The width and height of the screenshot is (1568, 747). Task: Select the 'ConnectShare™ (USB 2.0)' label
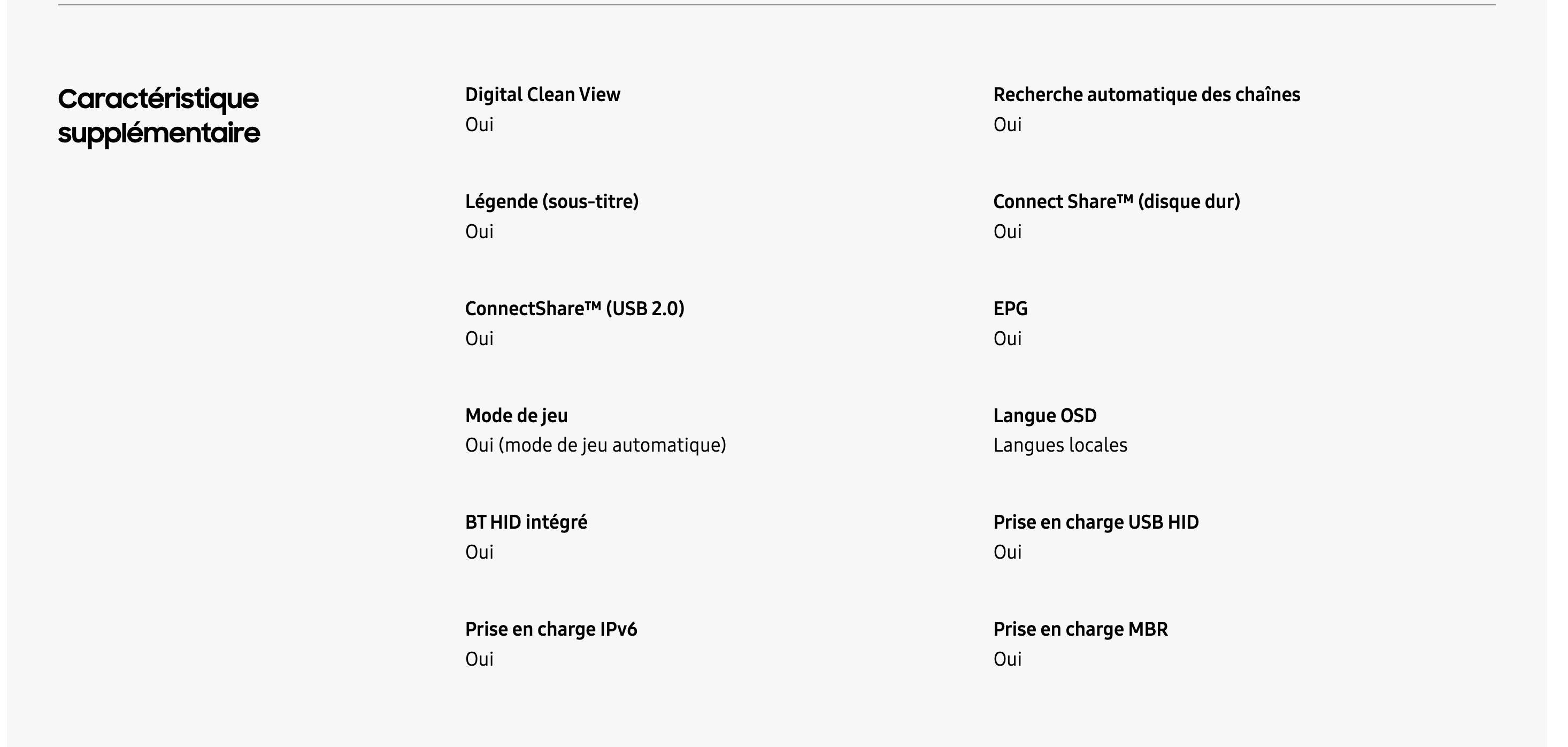(574, 308)
